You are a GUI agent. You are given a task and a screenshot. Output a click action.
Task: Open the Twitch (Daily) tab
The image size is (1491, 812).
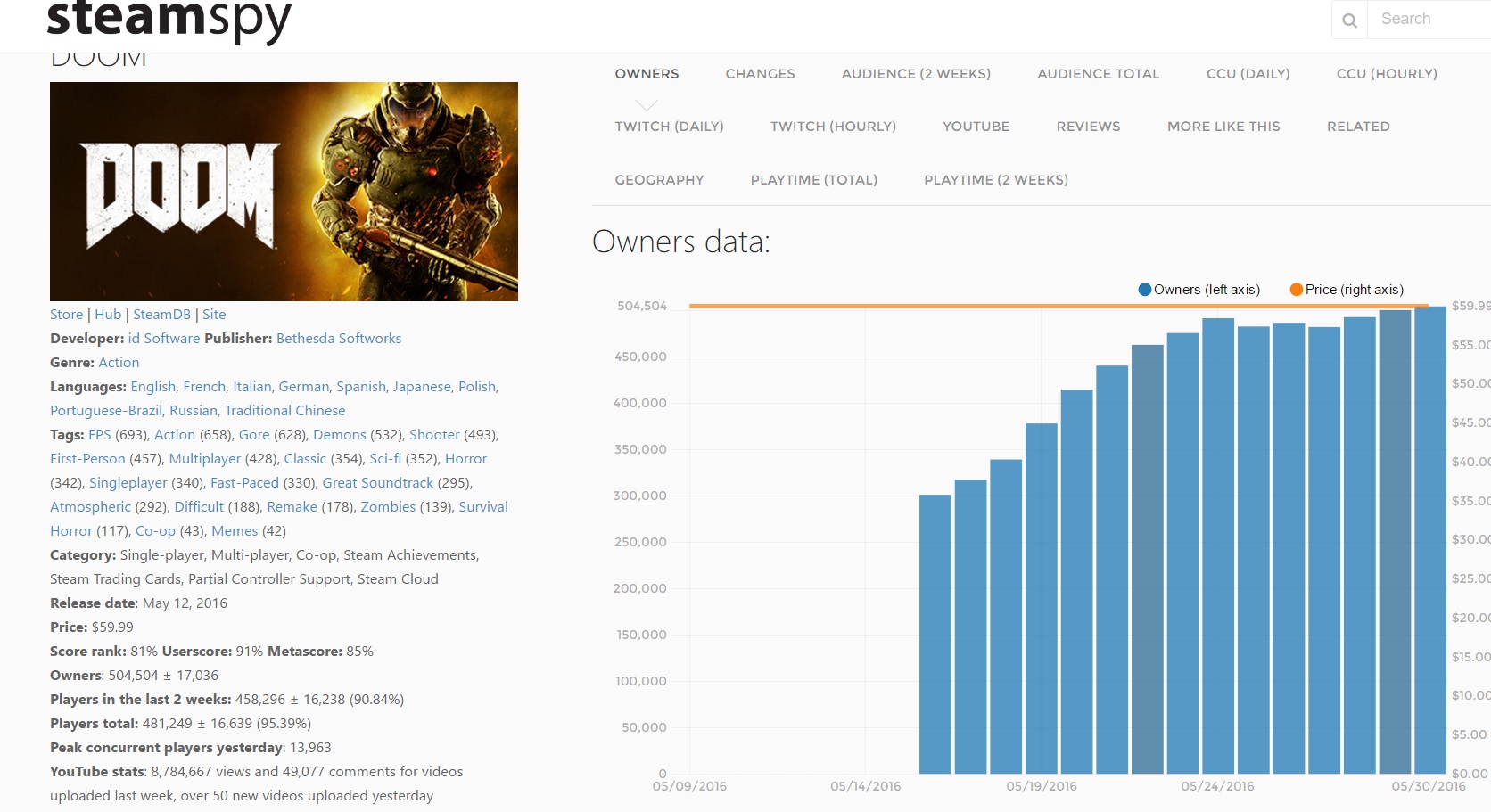[669, 127]
